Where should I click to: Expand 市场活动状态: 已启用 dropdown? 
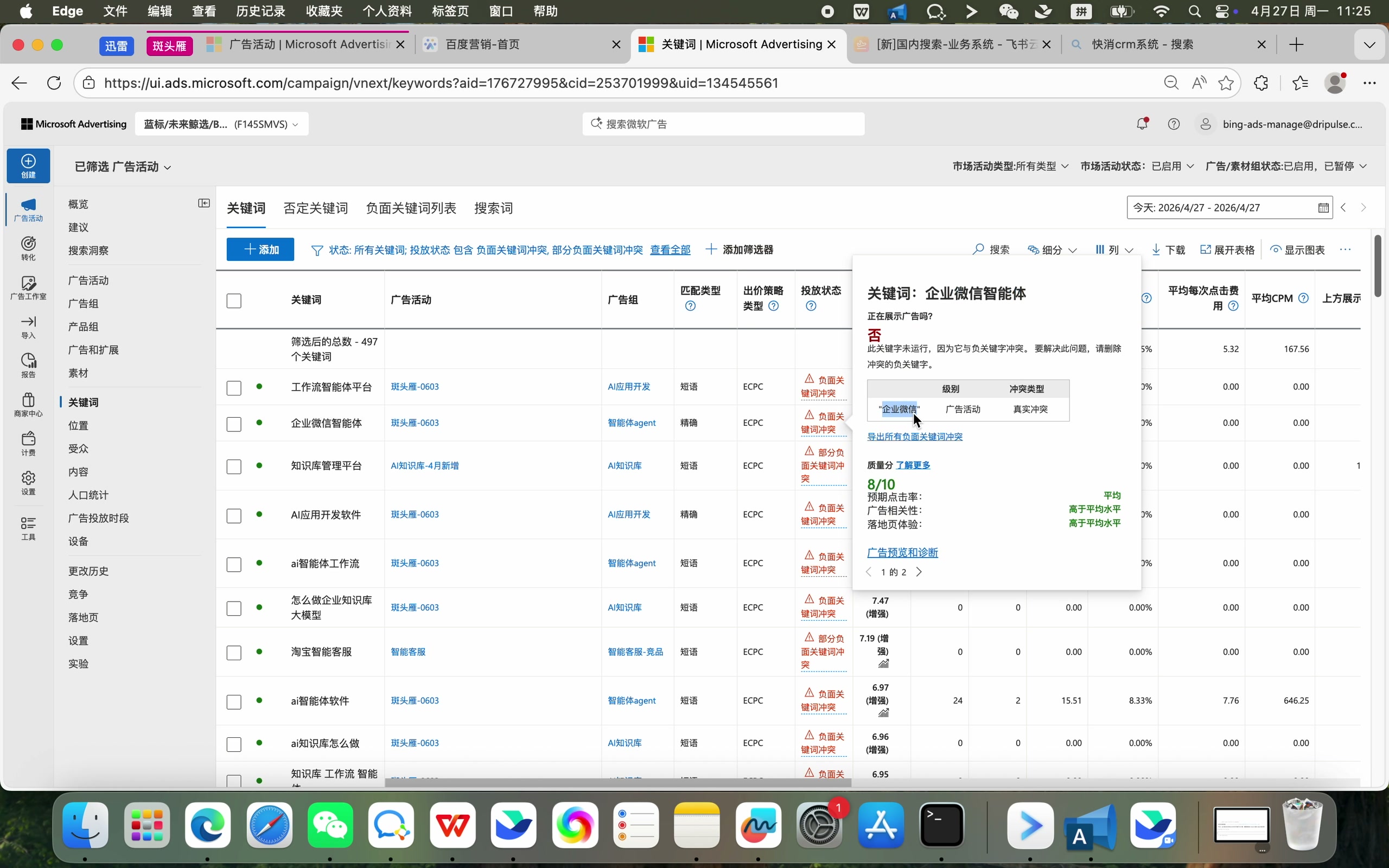point(1137,167)
